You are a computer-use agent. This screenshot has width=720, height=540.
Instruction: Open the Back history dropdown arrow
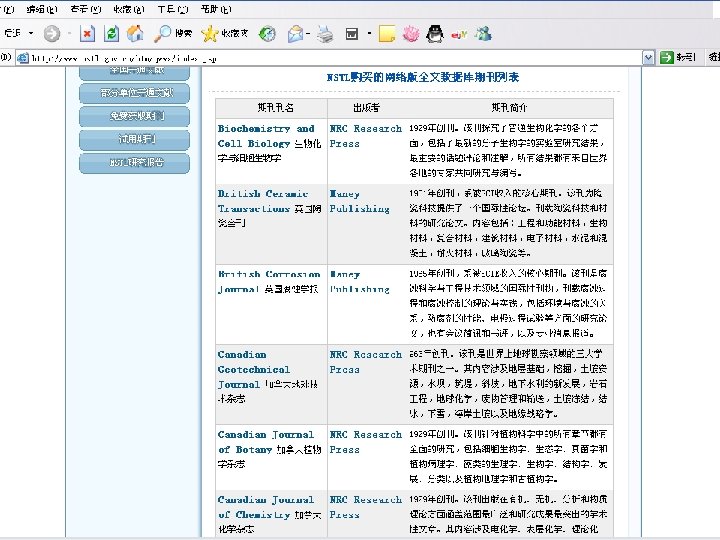point(31,33)
